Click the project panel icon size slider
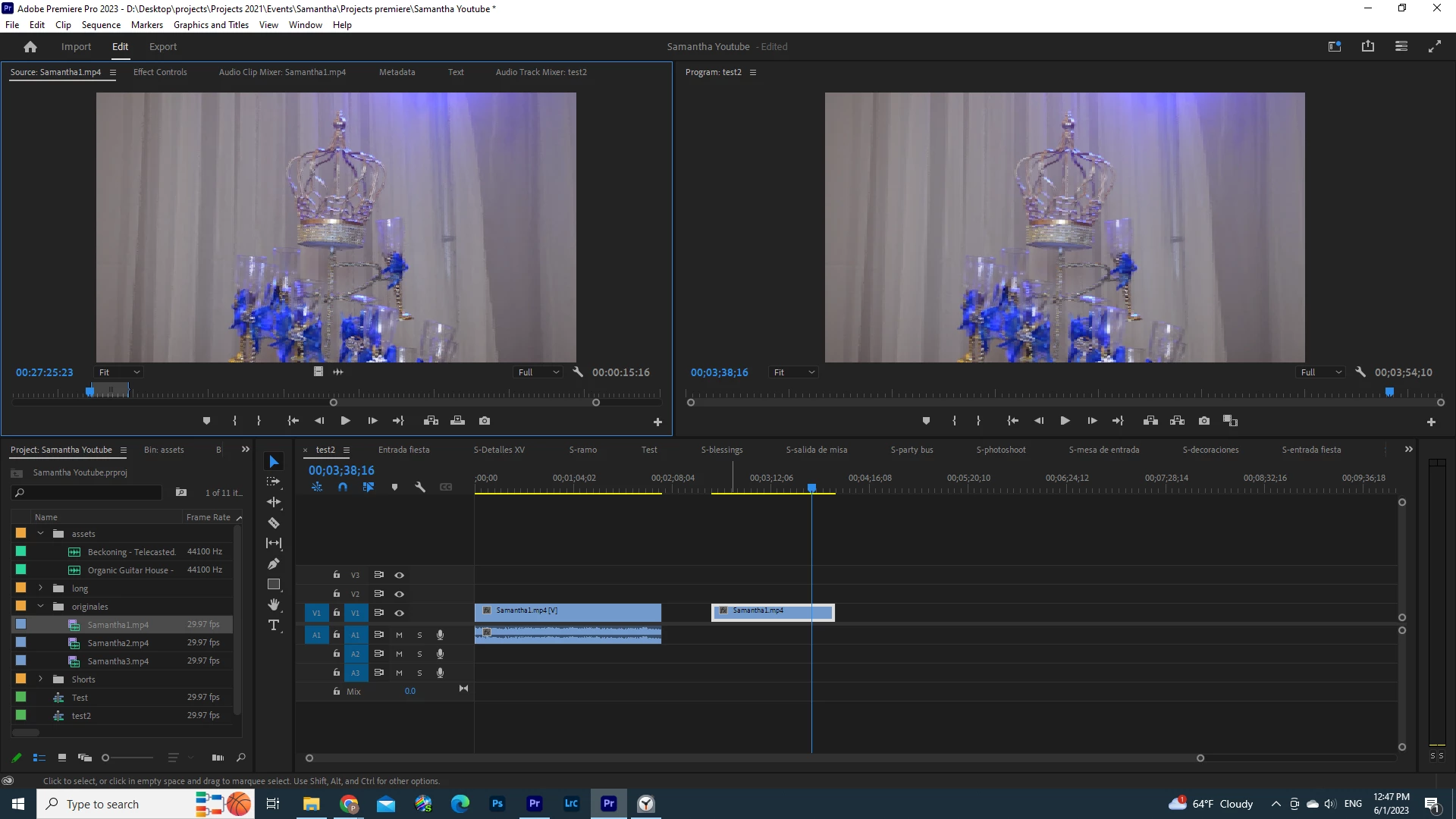The image size is (1456, 819). 106,758
